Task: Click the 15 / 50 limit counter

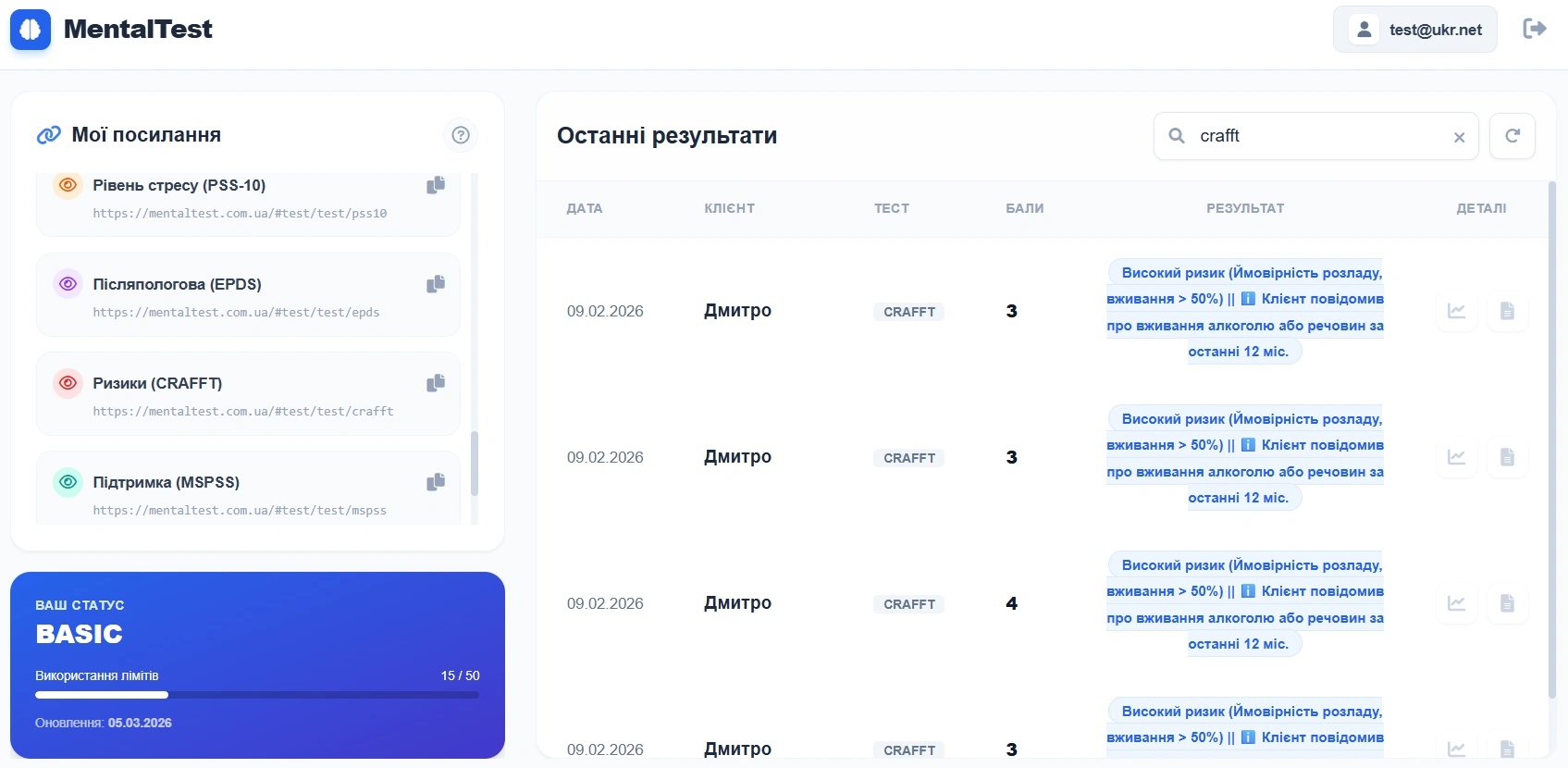Action: 460,675
